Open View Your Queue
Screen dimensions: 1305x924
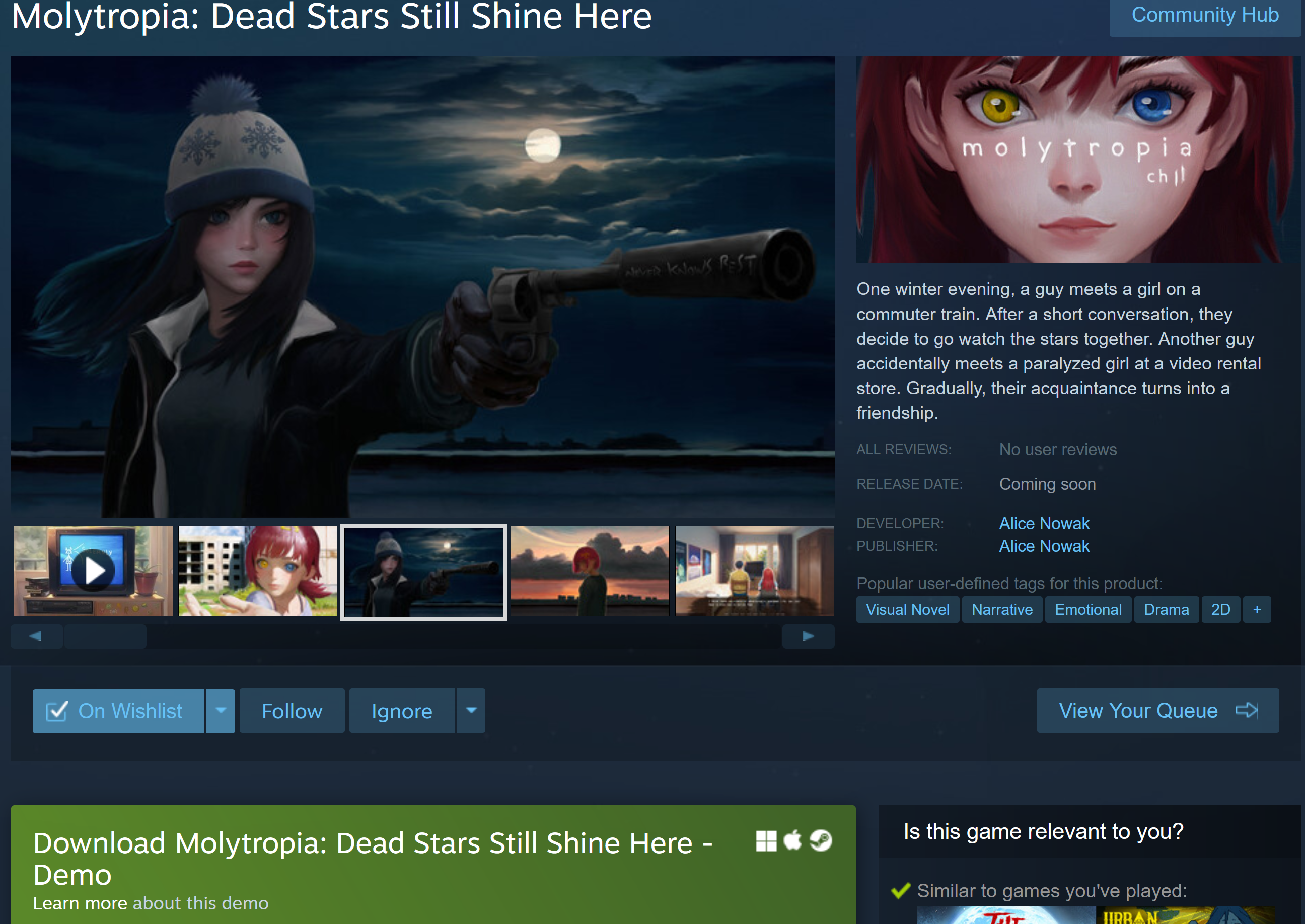(x=1157, y=711)
